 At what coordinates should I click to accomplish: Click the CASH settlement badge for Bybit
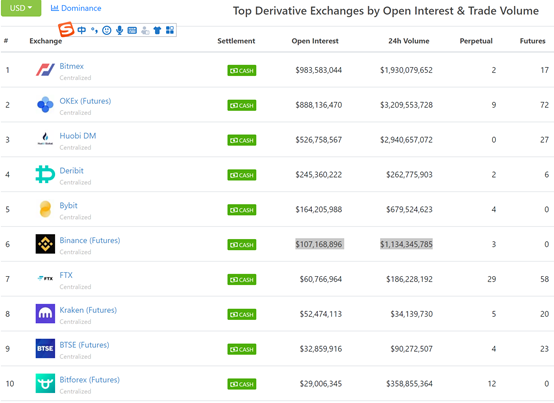click(x=242, y=210)
